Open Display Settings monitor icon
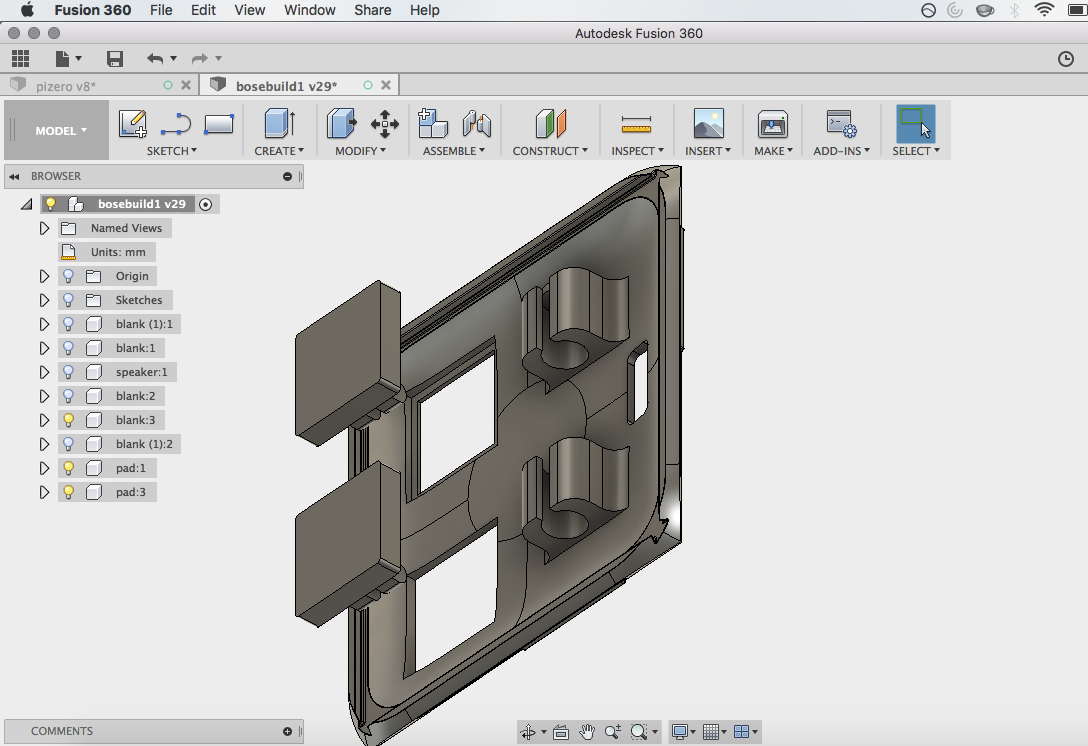This screenshot has height=746, width=1088. [x=680, y=732]
